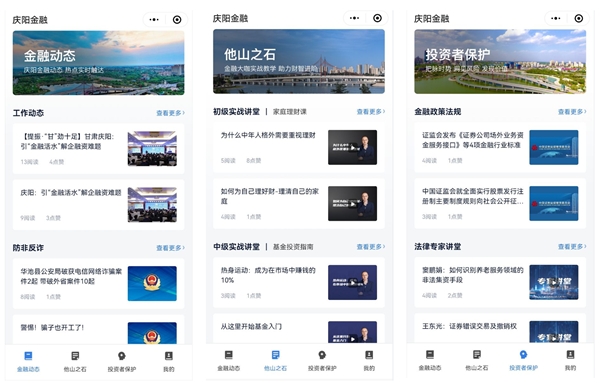This screenshot has width=600, height=383.
Task: Open article 庆阳：引"金融活水"解企融资难题
Action: click(98, 205)
